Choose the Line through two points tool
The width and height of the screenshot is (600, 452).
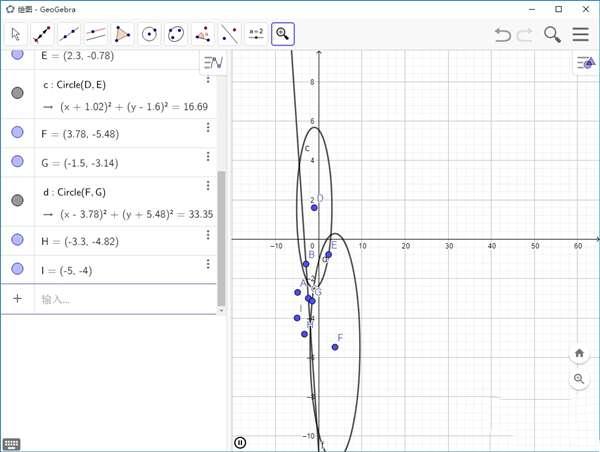[69, 34]
